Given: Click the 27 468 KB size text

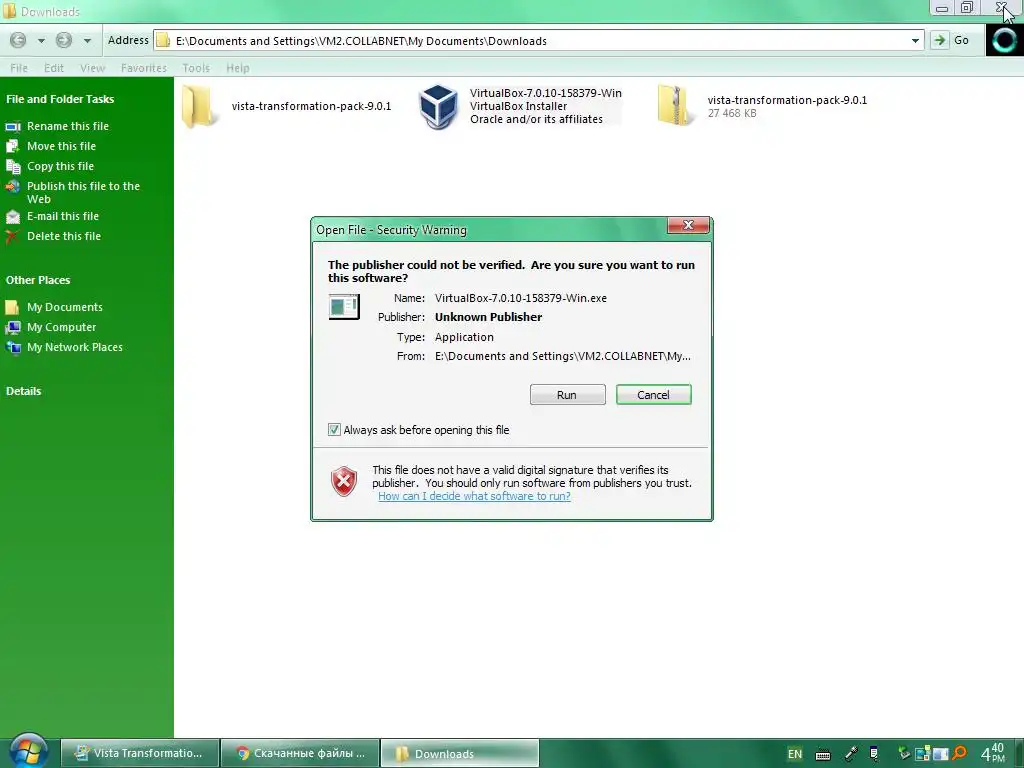Looking at the screenshot, I should coord(731,113).
